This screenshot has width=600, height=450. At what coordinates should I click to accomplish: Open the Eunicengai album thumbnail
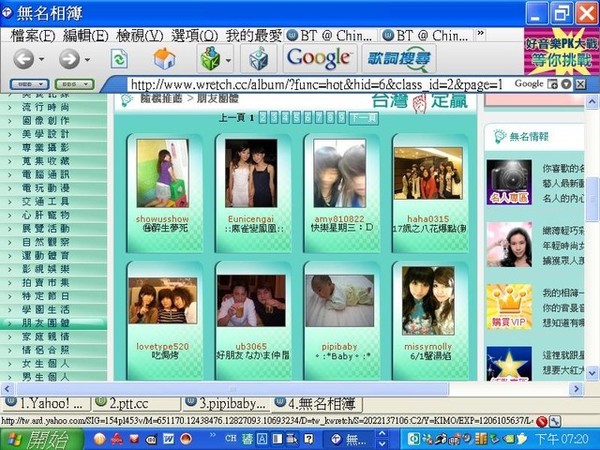[251, 173]
